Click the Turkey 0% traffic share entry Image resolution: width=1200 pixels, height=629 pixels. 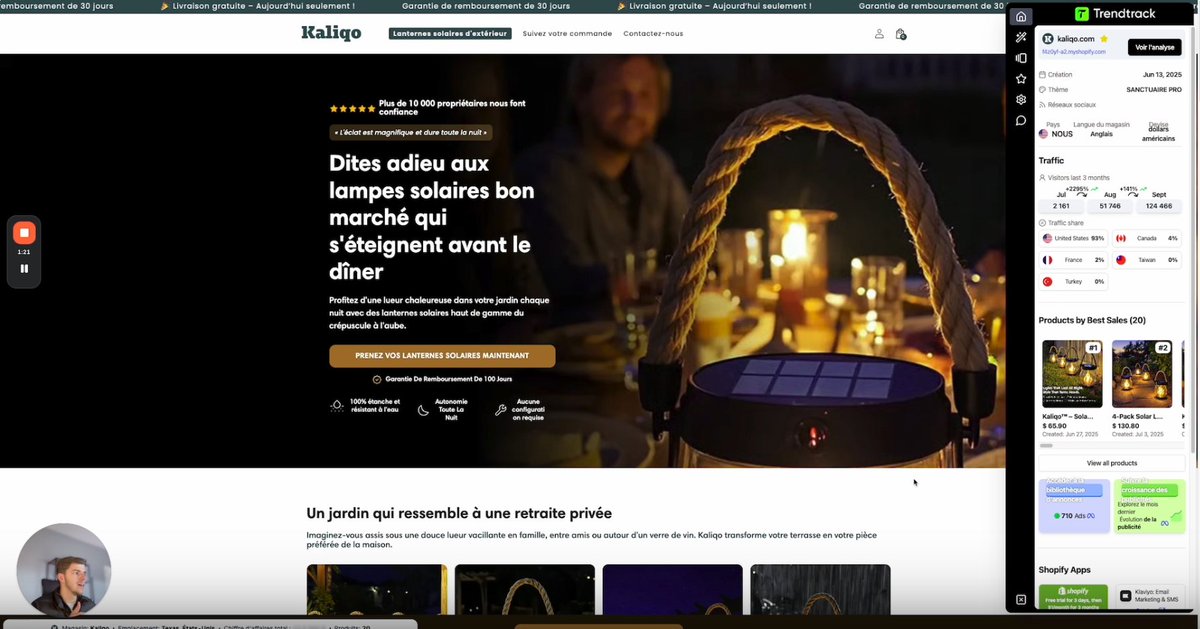[x=1074, y=282]
